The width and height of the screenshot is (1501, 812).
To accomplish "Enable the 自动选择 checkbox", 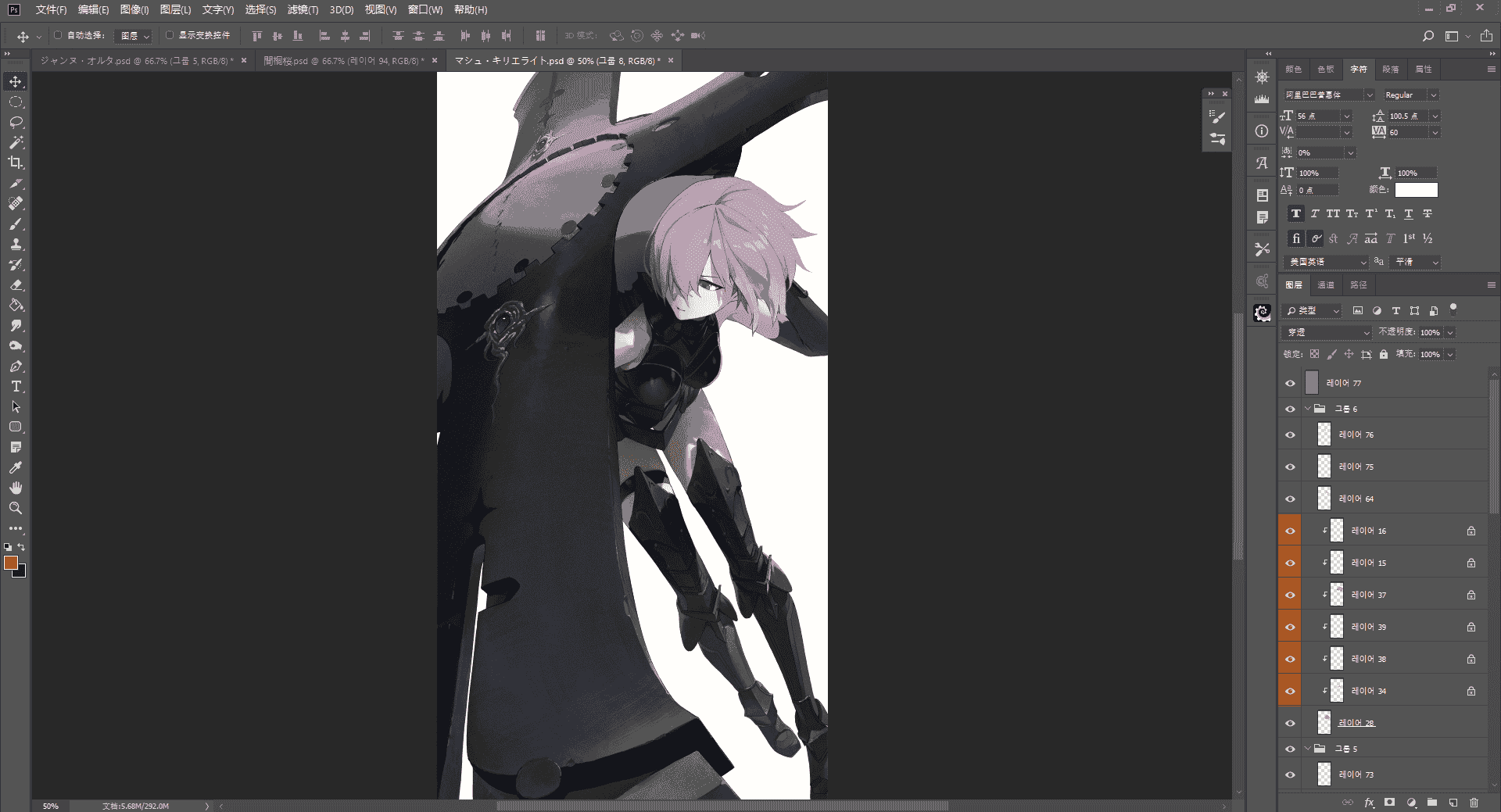I will click(58, 35).
